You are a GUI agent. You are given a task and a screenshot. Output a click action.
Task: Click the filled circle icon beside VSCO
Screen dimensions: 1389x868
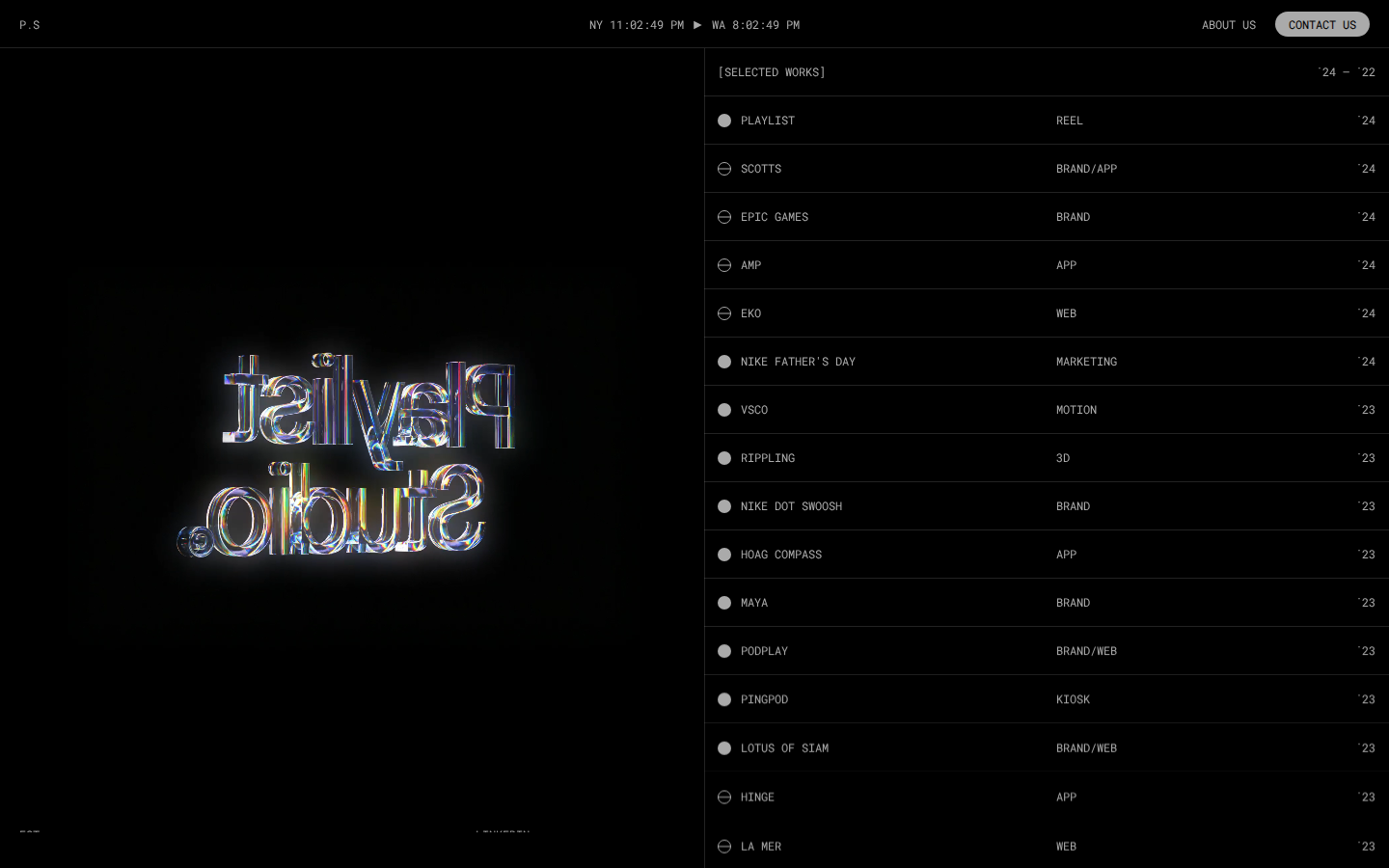724,410
